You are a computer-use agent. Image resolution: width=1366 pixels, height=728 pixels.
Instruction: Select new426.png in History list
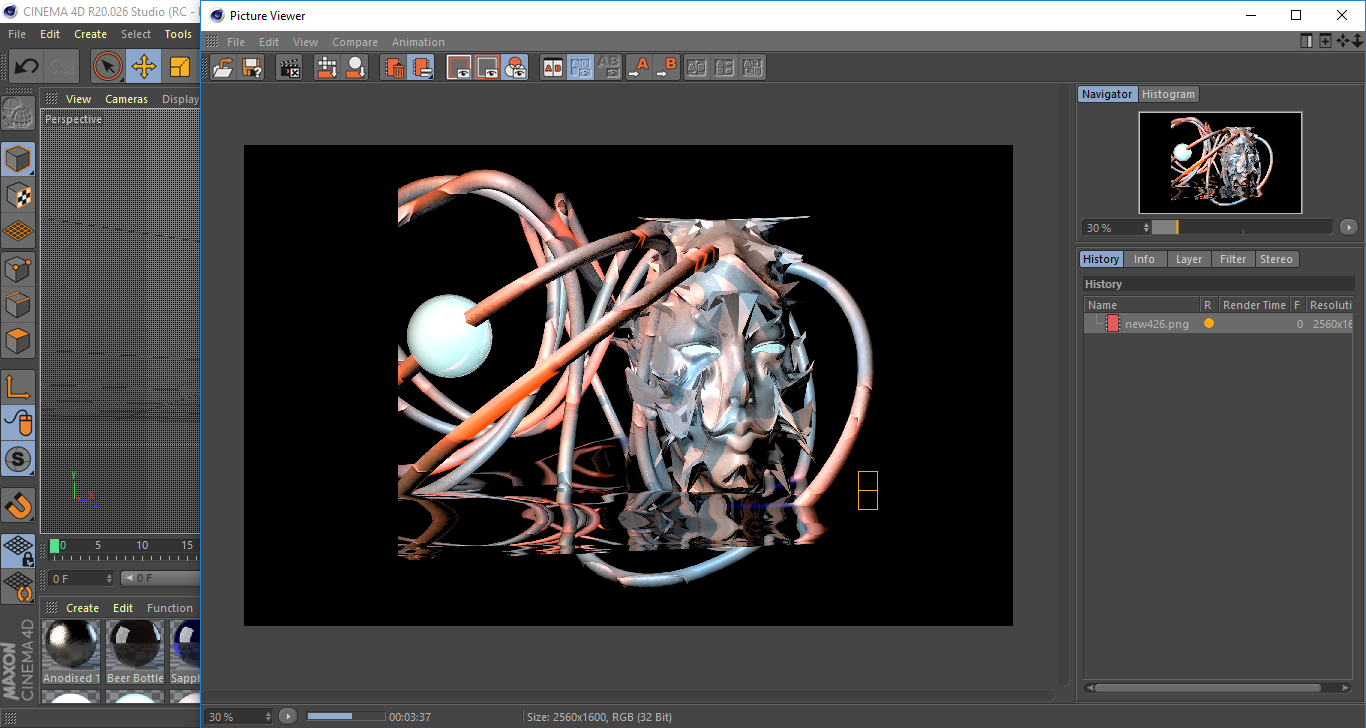click(x=1157, y=324)
